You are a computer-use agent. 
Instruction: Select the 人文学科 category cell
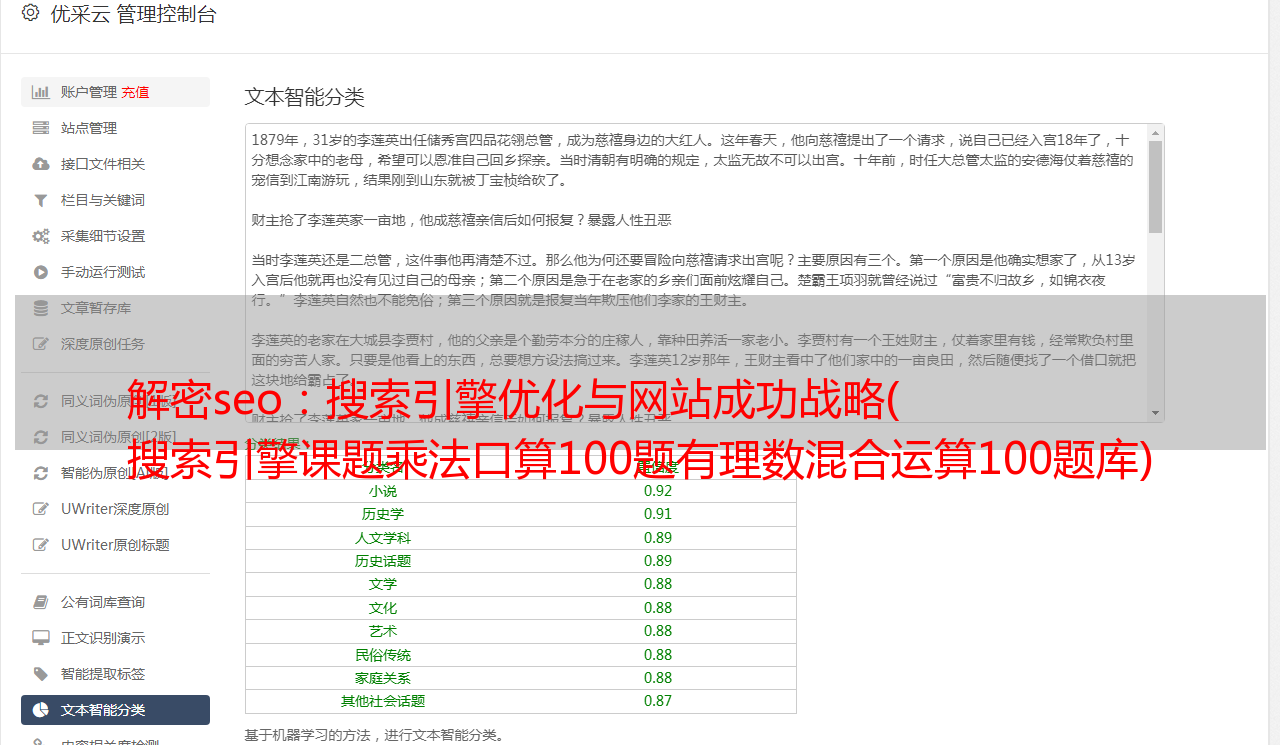point(383,538)
